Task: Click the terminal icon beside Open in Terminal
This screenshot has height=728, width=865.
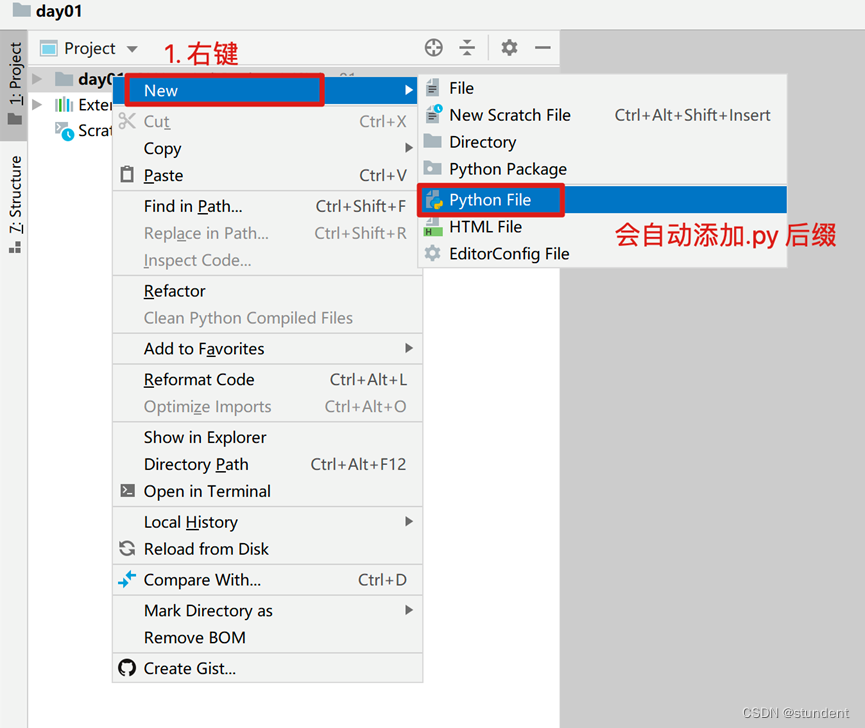Action: click(127, 491)
